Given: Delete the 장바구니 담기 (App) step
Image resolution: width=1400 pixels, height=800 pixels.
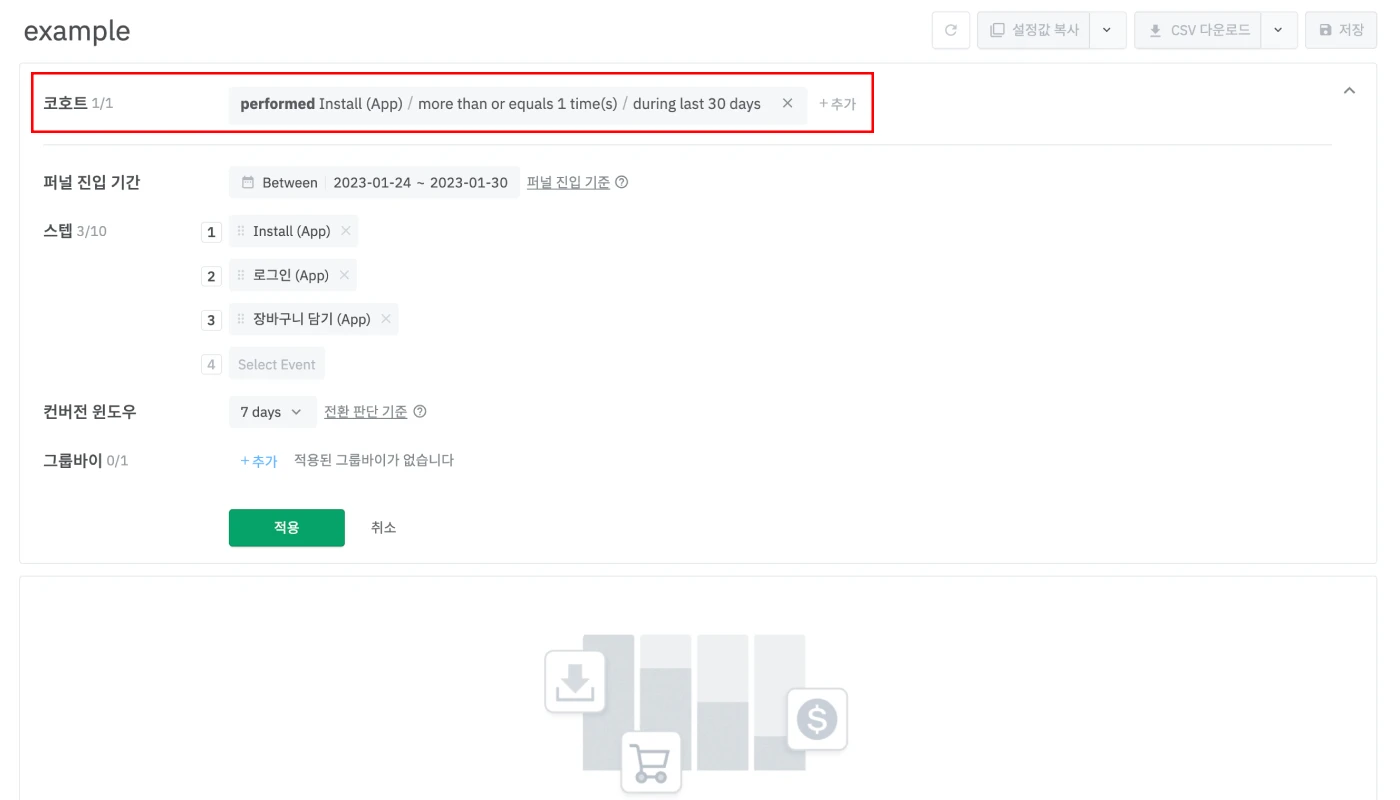Looking at the screenshot, I should [x=386, y=319].
